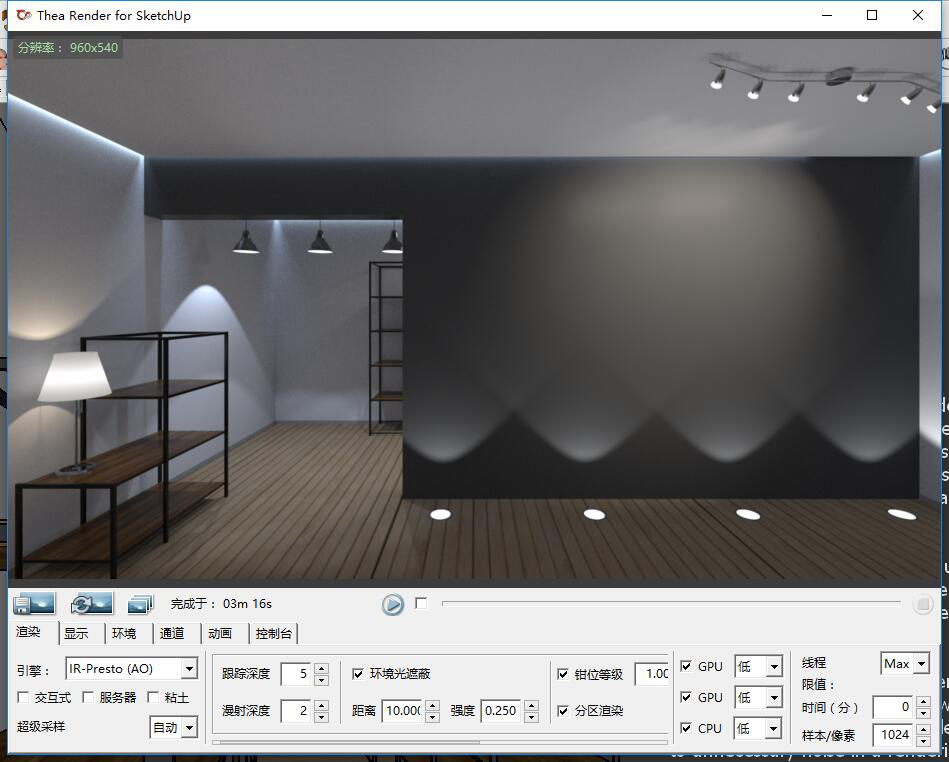Decrease 样本/像素 with its down arrow

tap(923, 741)
